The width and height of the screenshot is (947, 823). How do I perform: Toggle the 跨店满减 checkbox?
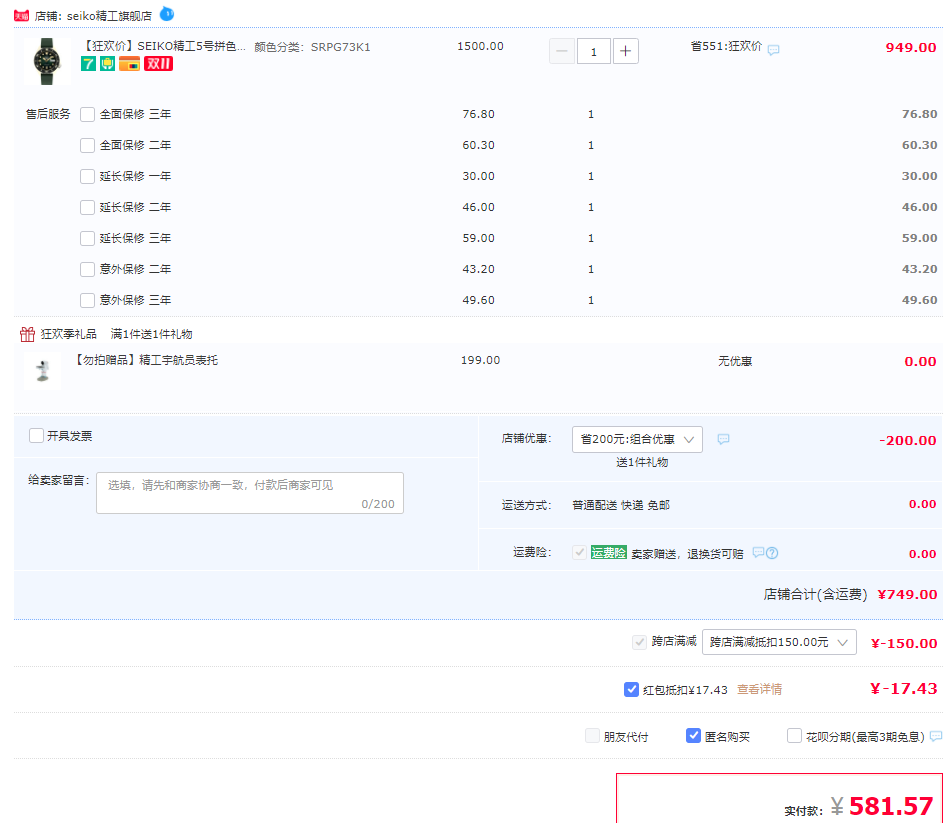(x=639, y=642)
